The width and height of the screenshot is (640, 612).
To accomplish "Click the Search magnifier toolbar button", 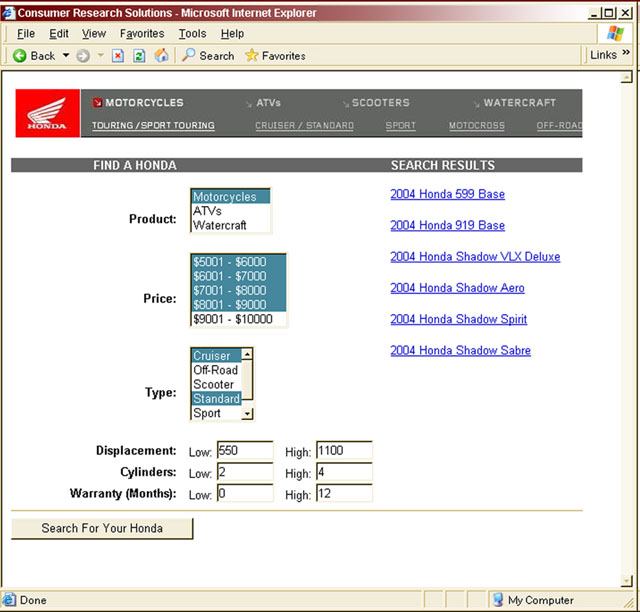I will point(208,56).
